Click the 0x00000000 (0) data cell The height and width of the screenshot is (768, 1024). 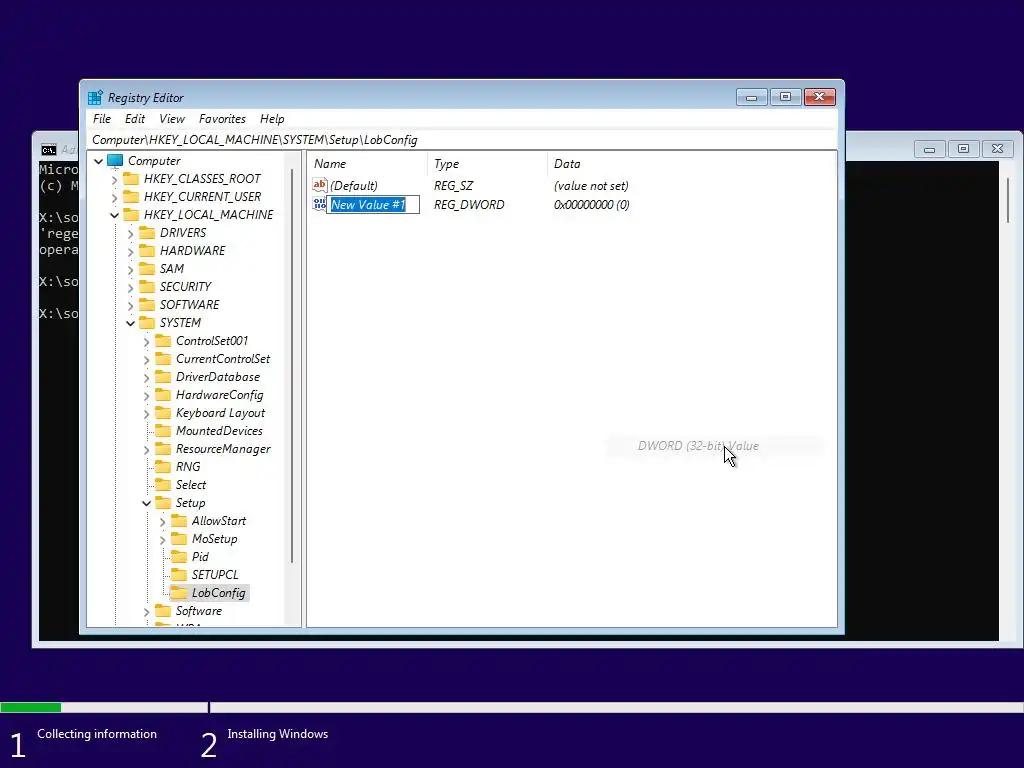point(592,204)
